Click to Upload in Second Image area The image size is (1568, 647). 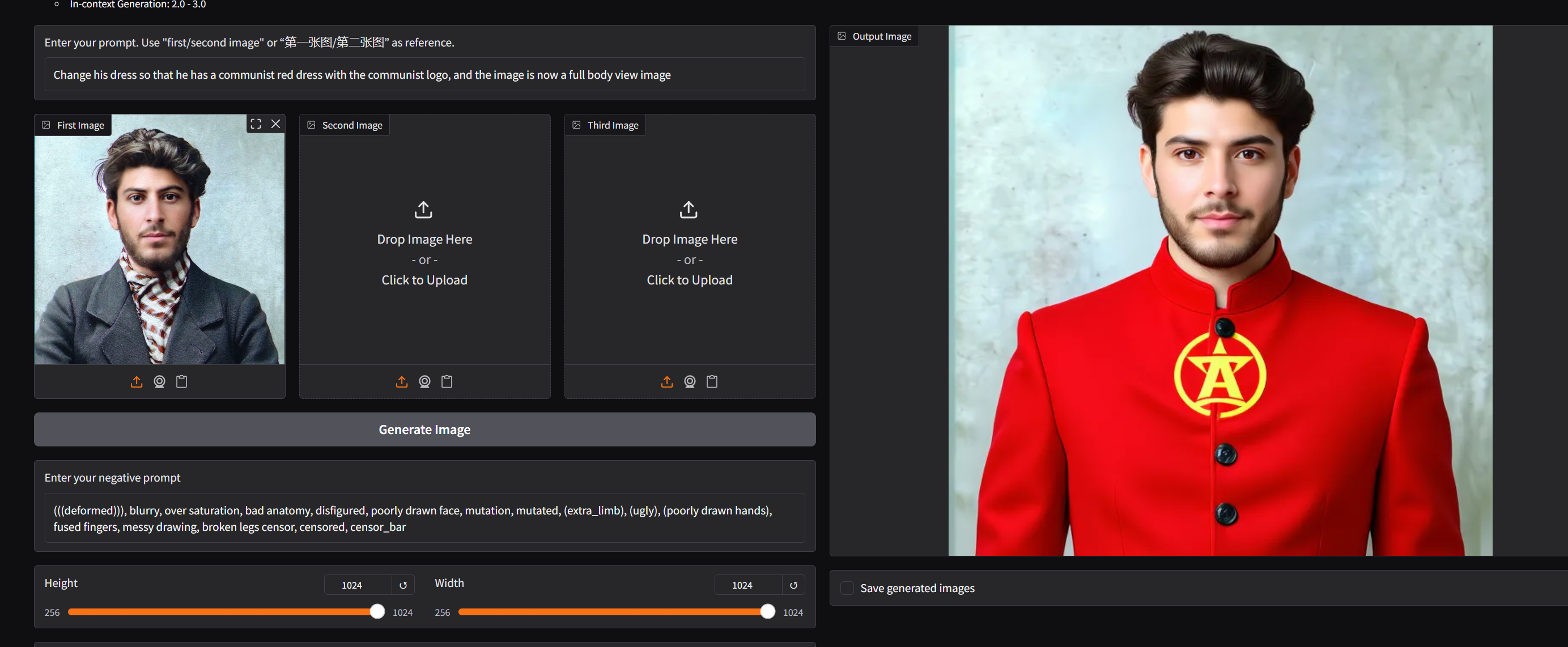click(425, 280)
